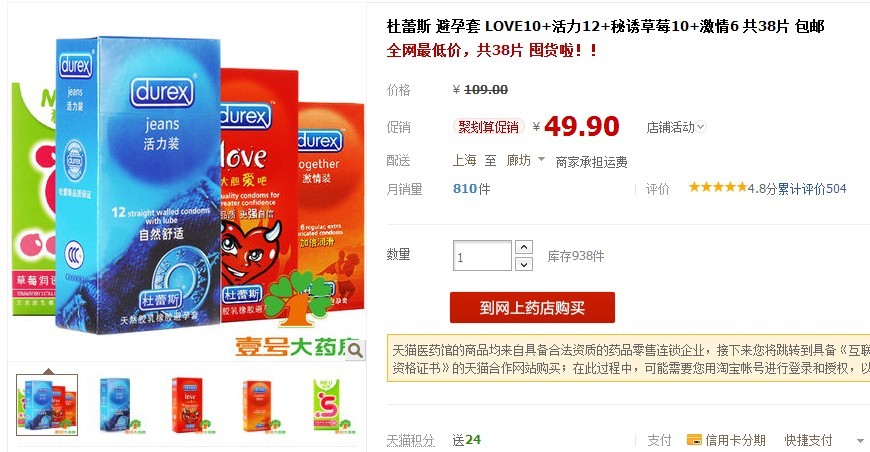The height and width of the screenshot is (452, 870).
Task: Increase quantity with the up arrow
Action: click(524, 247)
